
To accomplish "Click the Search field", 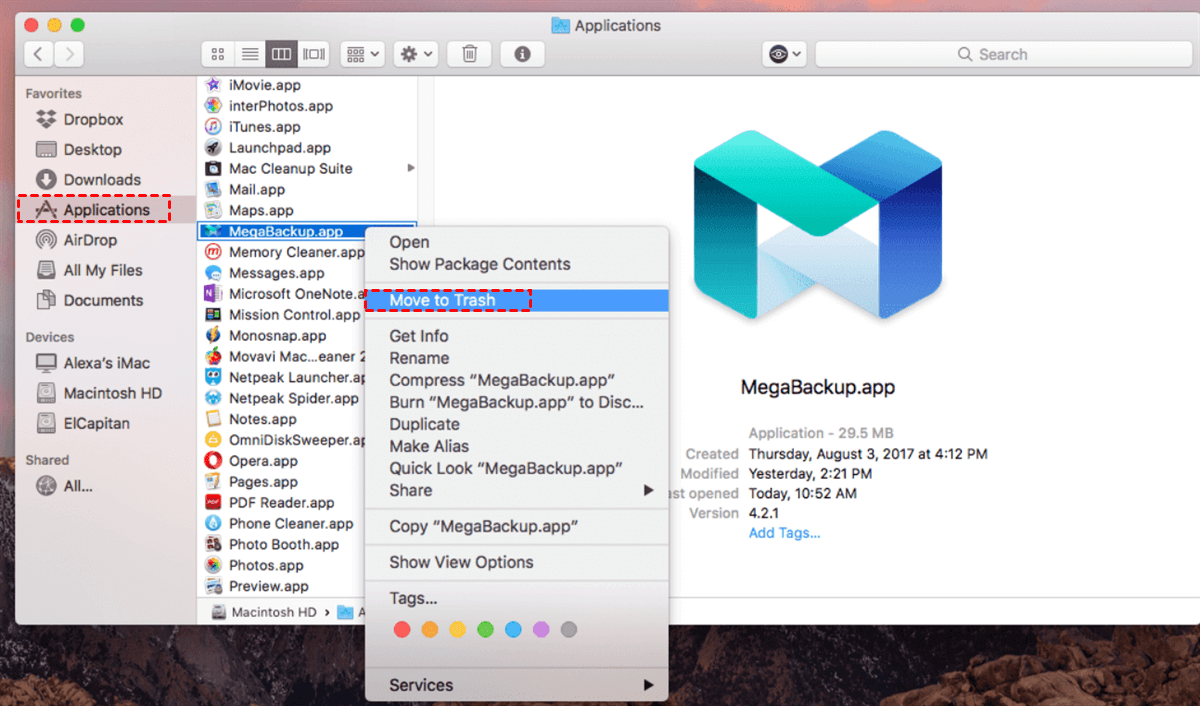I will coord(1002,54).
